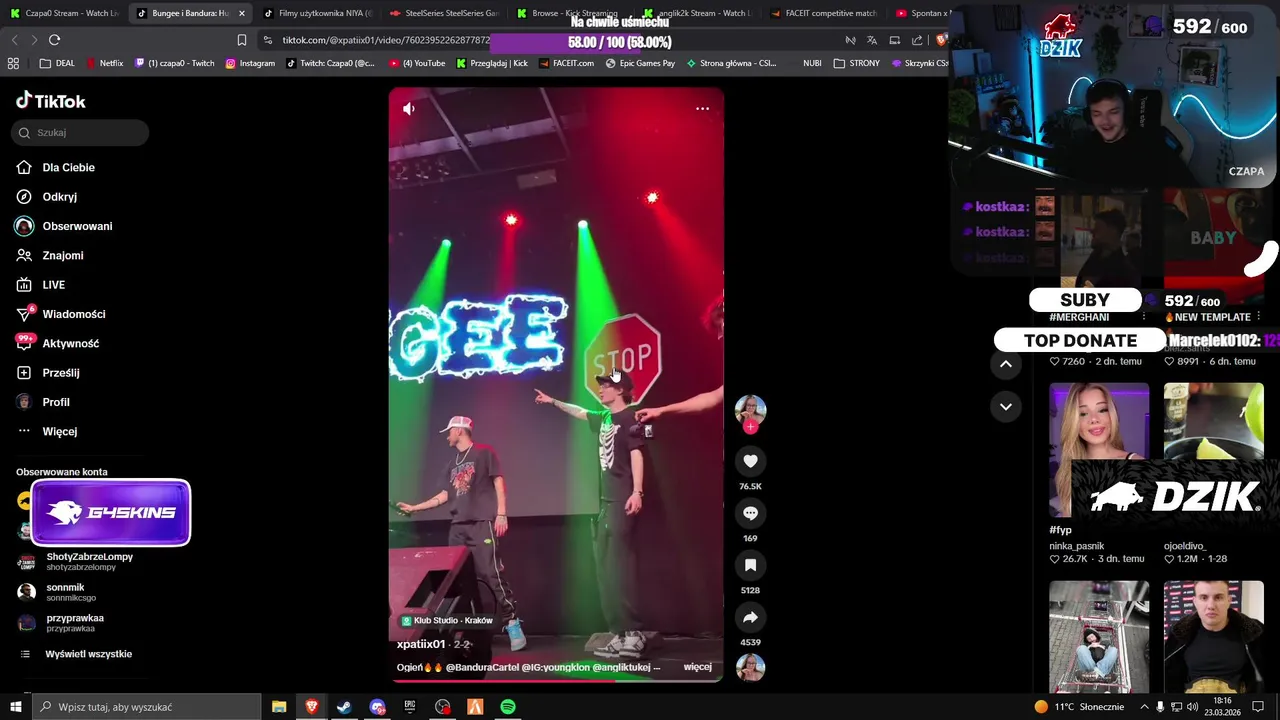This screenshot has height=720, width=1280.
Task: Open the comments bubble icon
Action: click(x=750, y=513)
